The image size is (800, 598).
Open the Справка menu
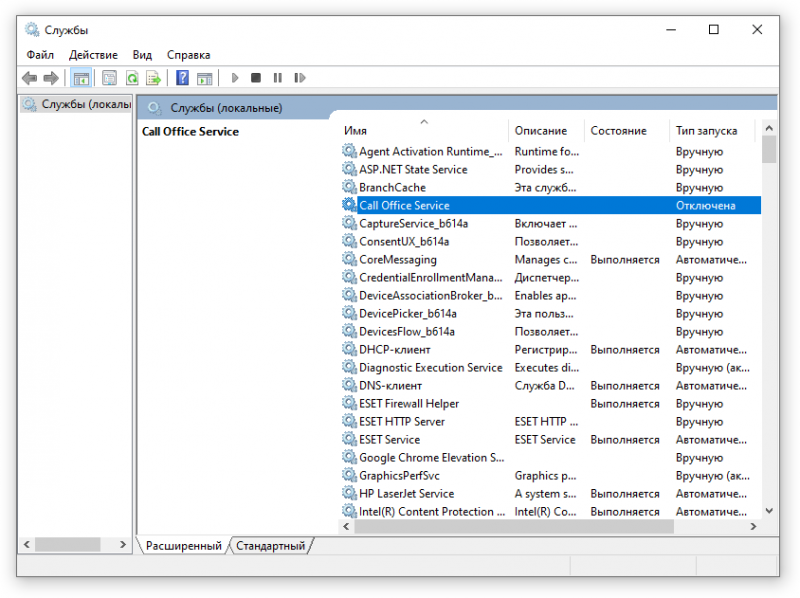tap(189, 55)
